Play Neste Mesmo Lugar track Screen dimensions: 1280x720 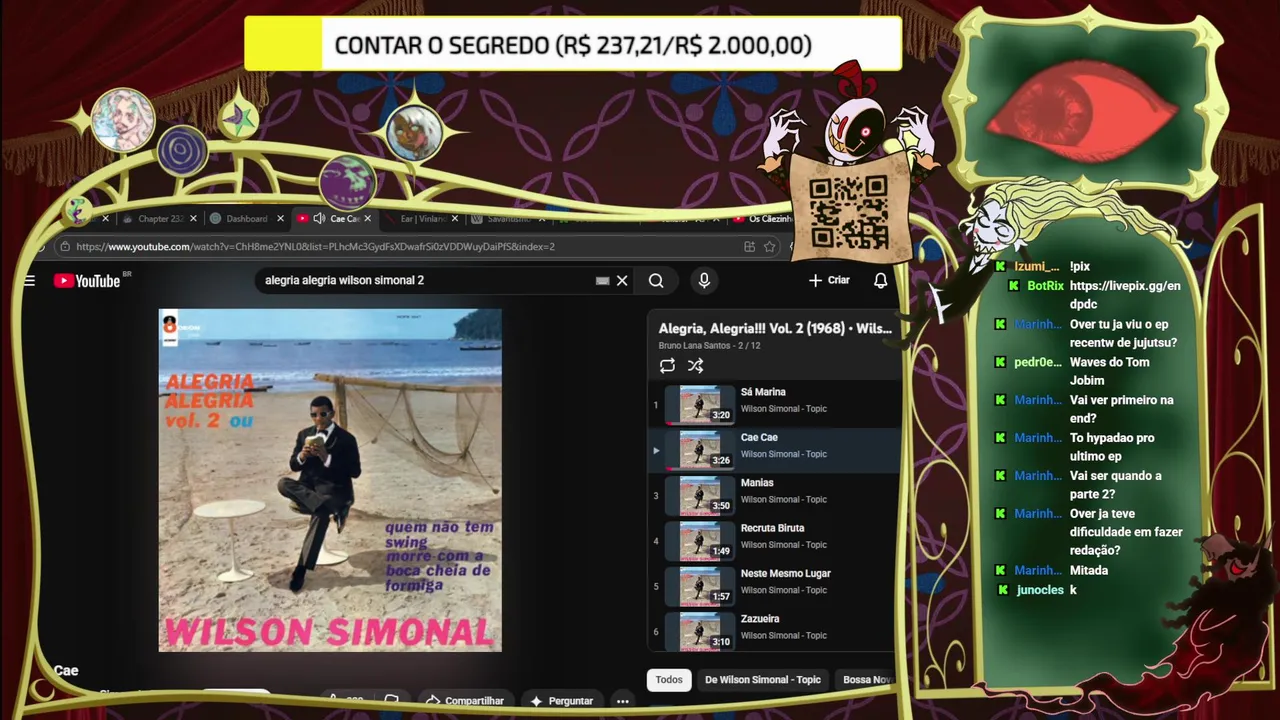[x=774, y=586]
